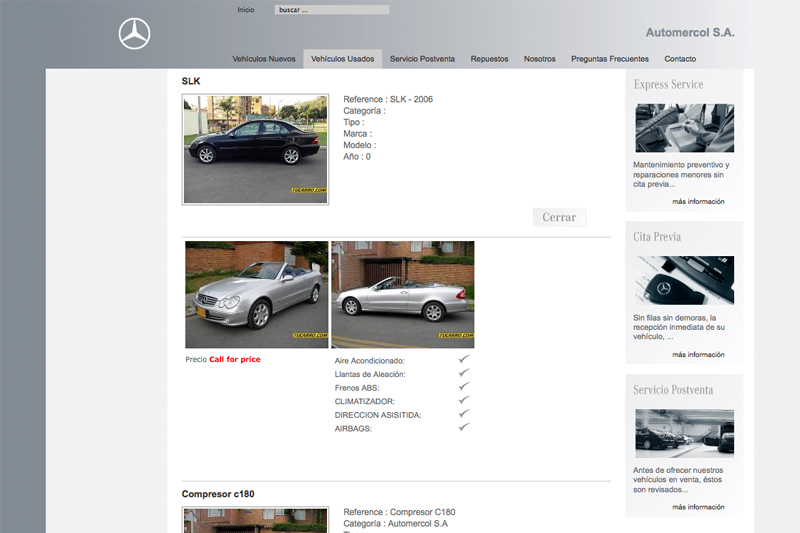
Task: Click the SLK vehicle heading
Action: click(191, 81)
